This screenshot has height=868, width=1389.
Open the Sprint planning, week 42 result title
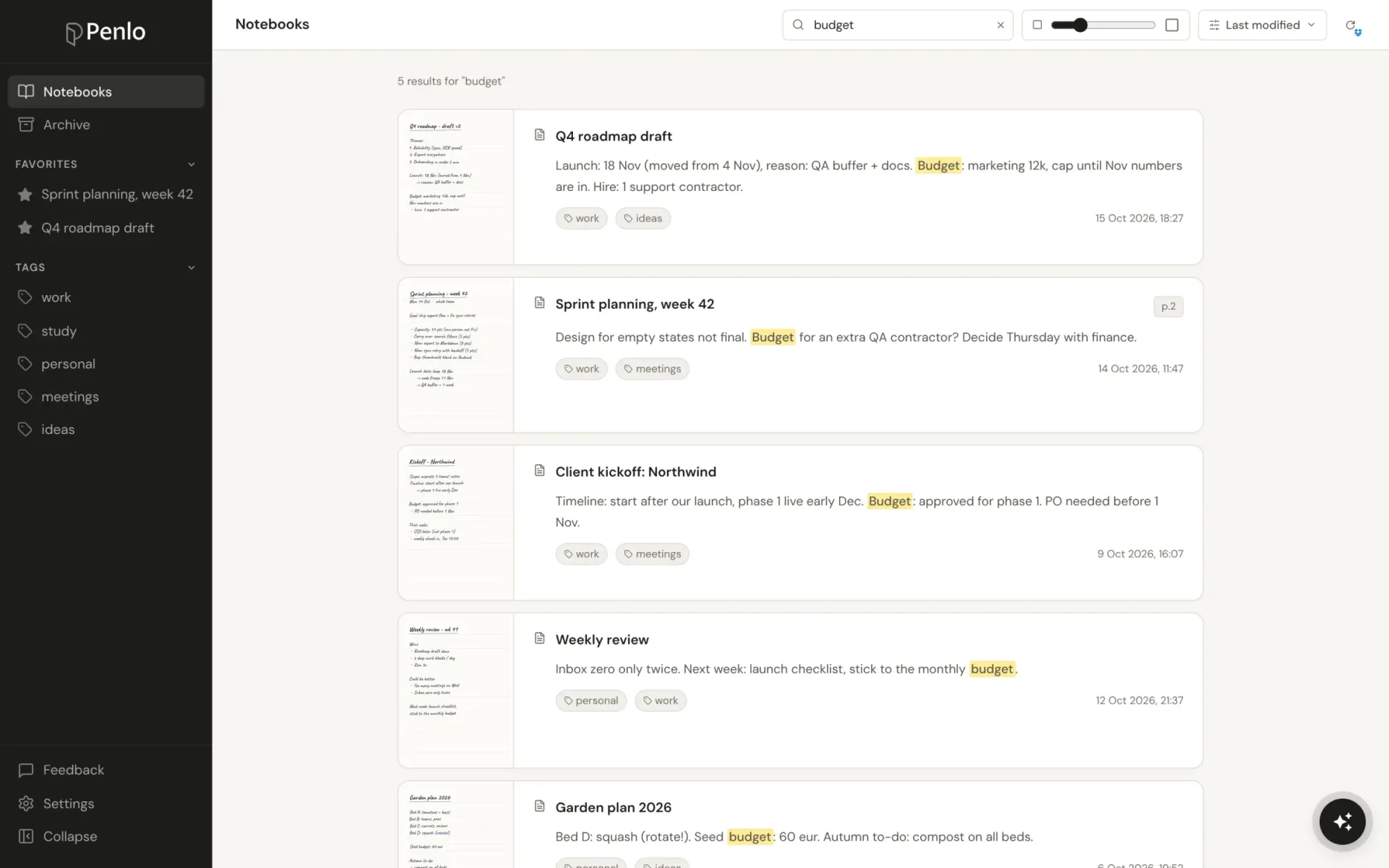pyautogui.click(x=635, y=304)
